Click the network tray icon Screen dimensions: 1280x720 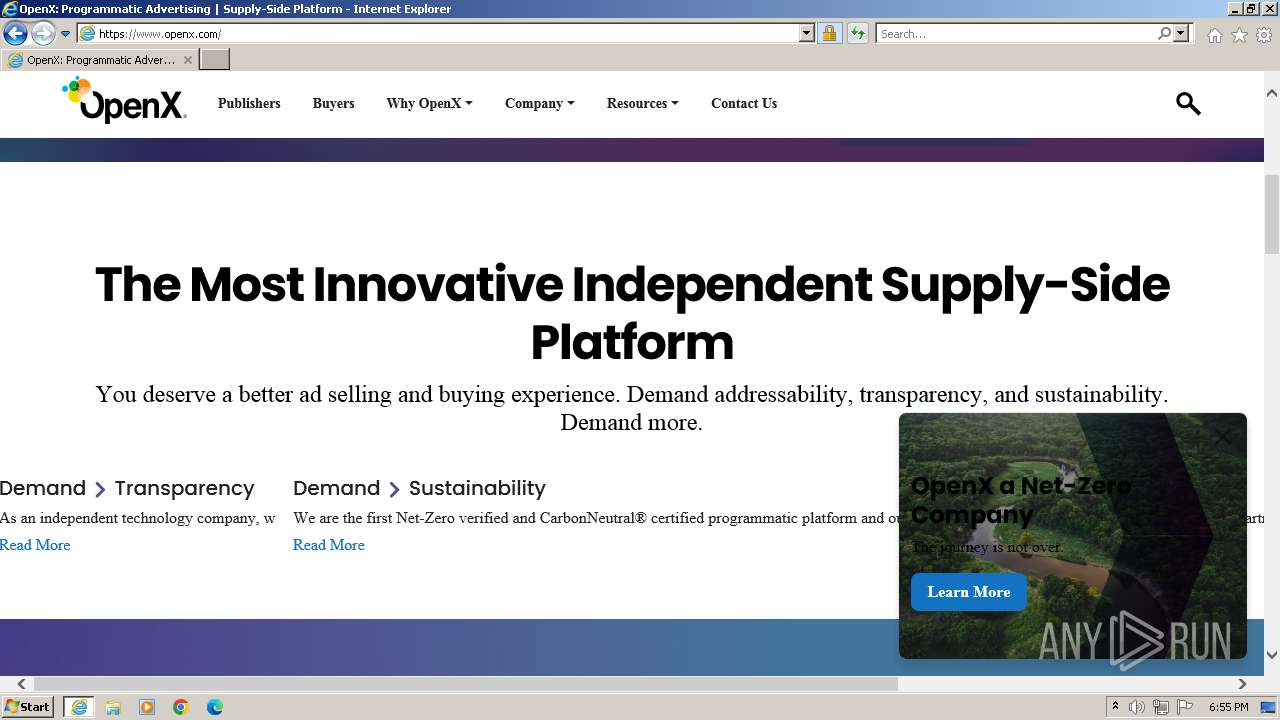[x=1160, y=707]
